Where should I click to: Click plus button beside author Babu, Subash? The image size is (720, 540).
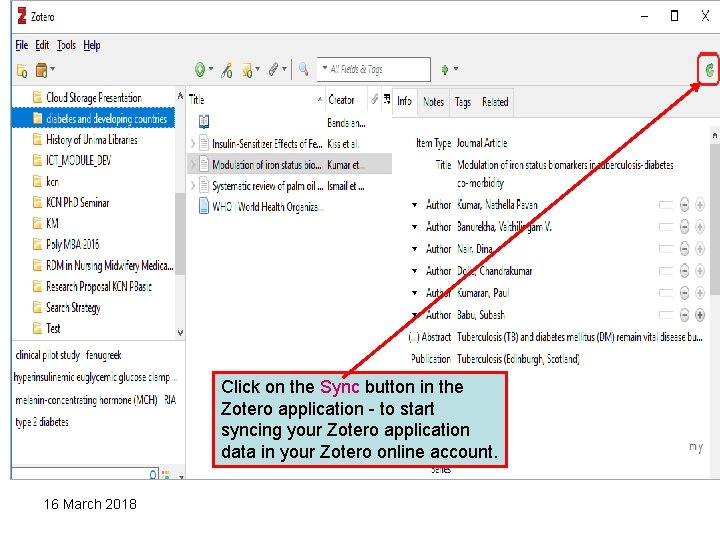coord(700,315)
